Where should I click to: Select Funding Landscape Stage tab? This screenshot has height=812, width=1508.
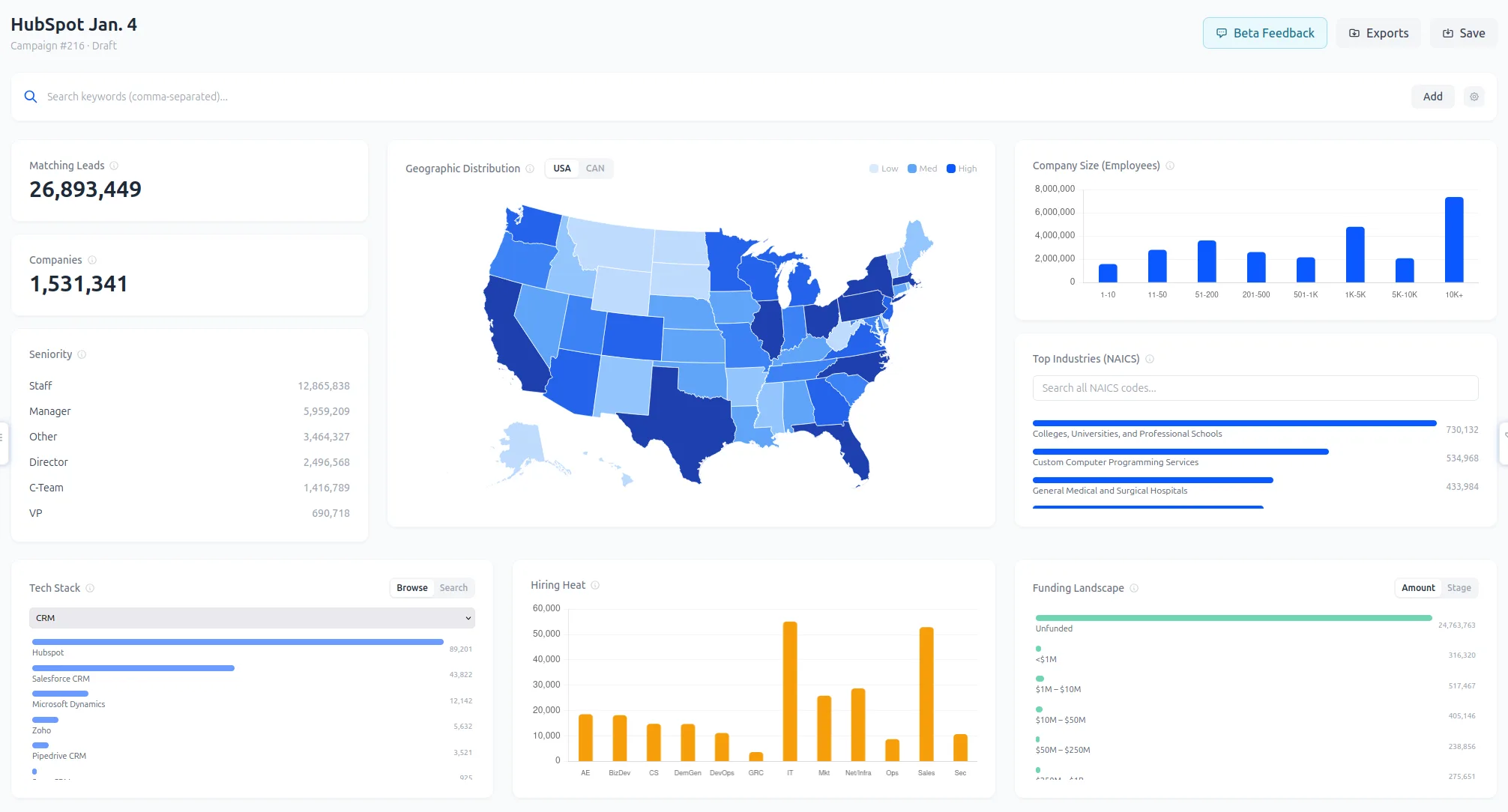click(1459, 588)
